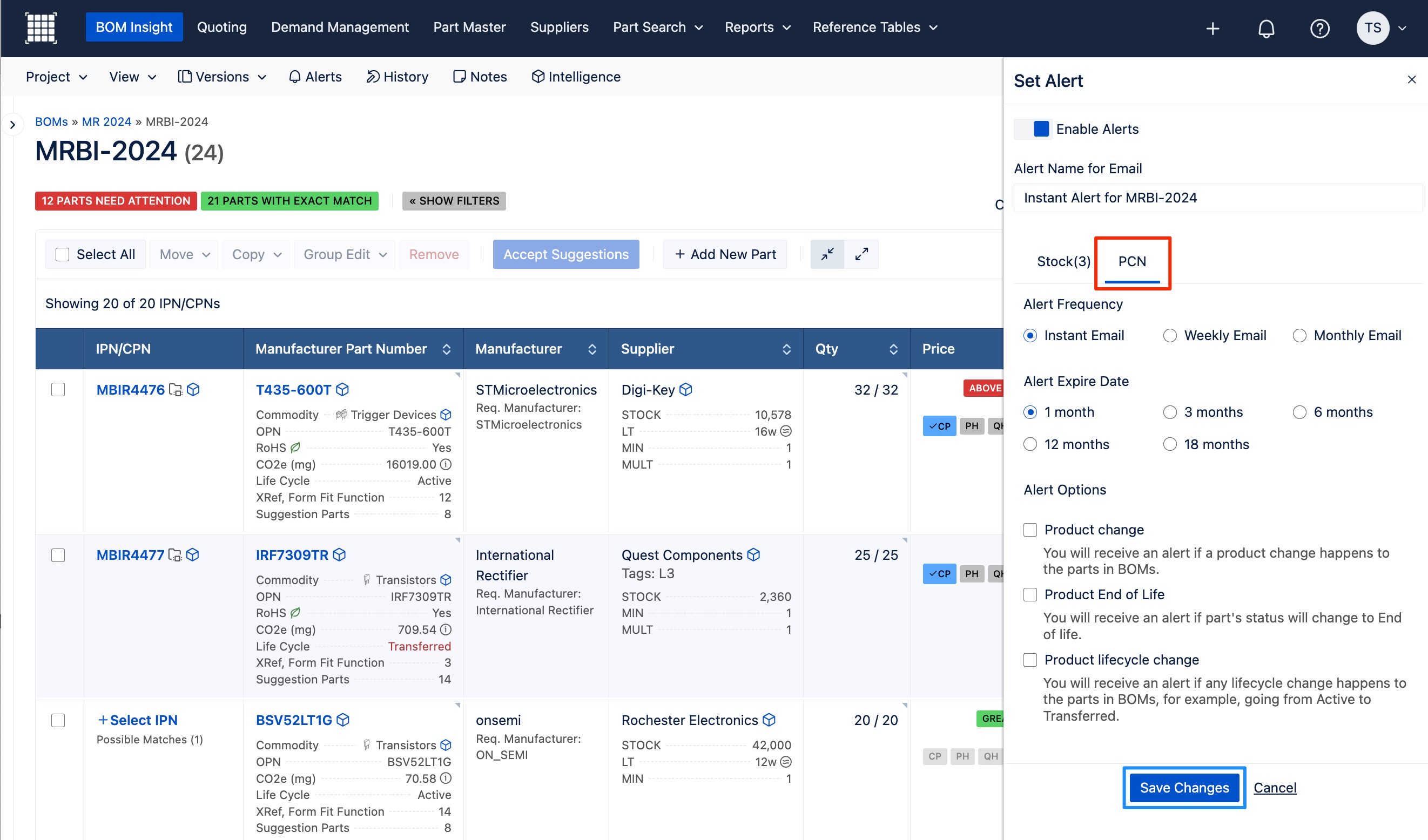Switch to the Stock(3) tab
Screen dimensions: 1428x840
[x=1063, y=261]
